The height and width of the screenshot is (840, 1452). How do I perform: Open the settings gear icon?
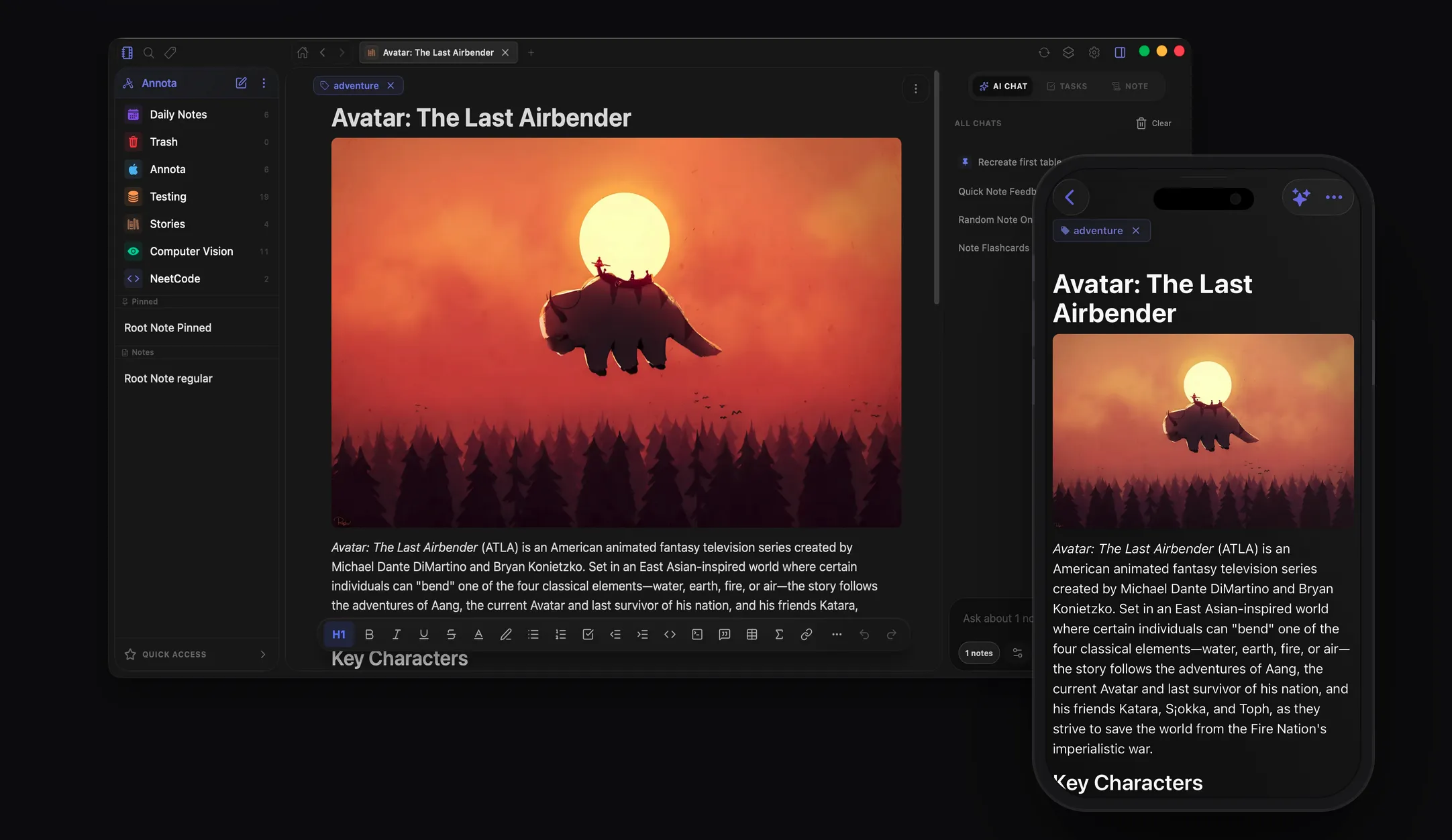click(1094, 52)
